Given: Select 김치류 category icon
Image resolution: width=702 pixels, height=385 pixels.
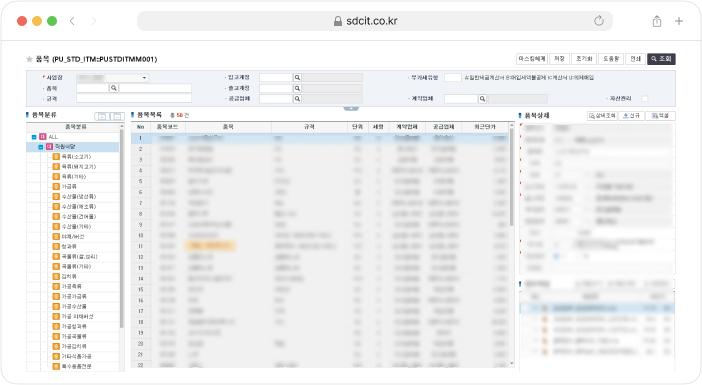Looking at the screenshot, I should (x=56, y=276).
